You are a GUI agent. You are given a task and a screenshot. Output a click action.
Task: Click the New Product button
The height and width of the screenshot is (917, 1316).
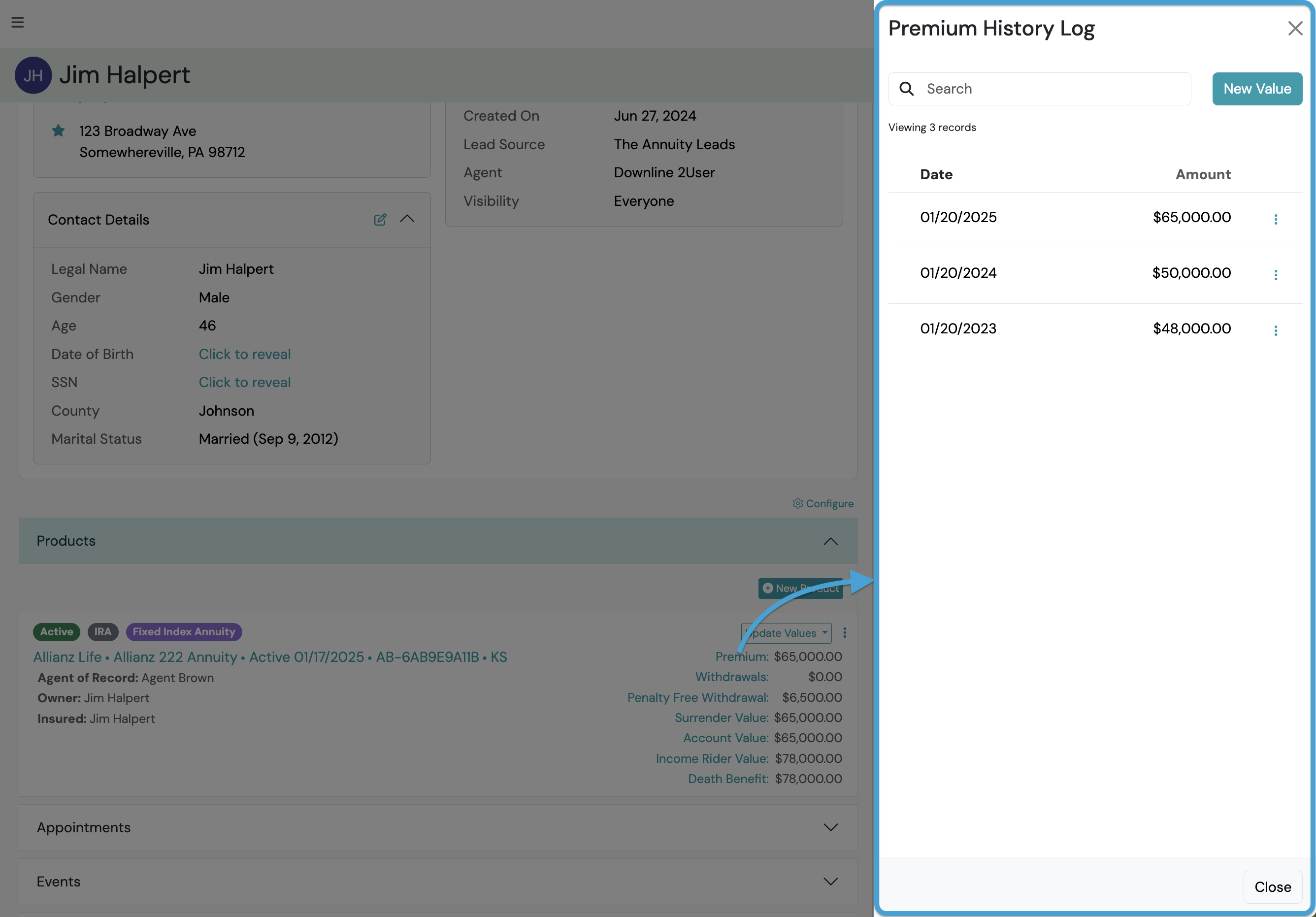(x=800, y=588)
